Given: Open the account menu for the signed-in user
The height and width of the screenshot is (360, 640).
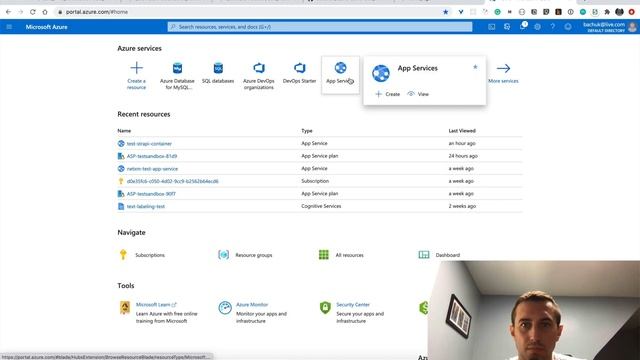Looking at the screenshot, I should [610, 27].
